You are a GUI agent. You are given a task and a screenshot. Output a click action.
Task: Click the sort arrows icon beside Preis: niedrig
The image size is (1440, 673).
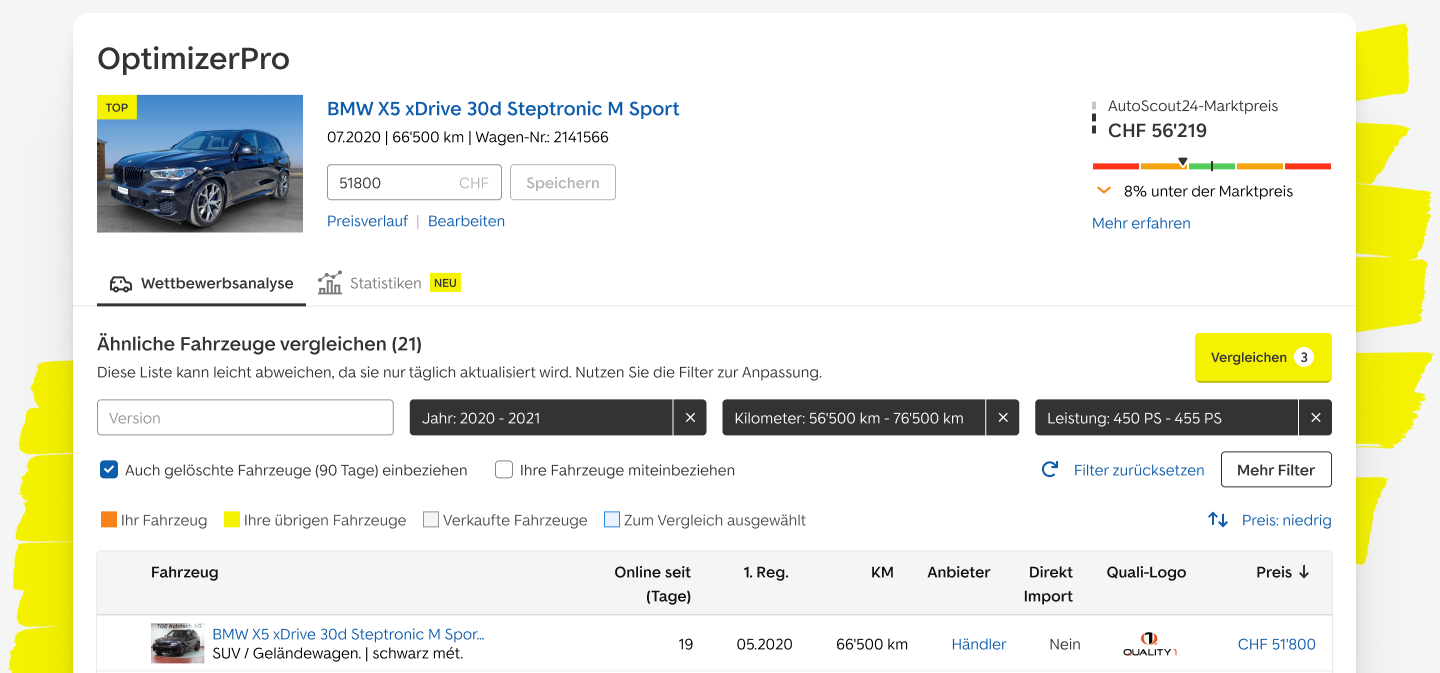(1218, 520)
